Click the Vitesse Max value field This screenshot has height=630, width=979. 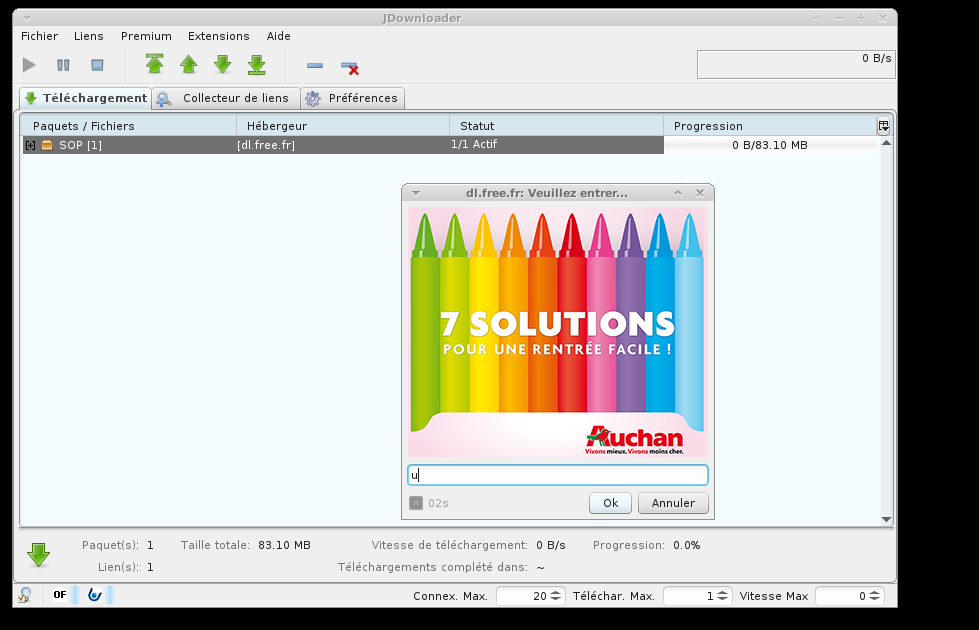point(842,596)
